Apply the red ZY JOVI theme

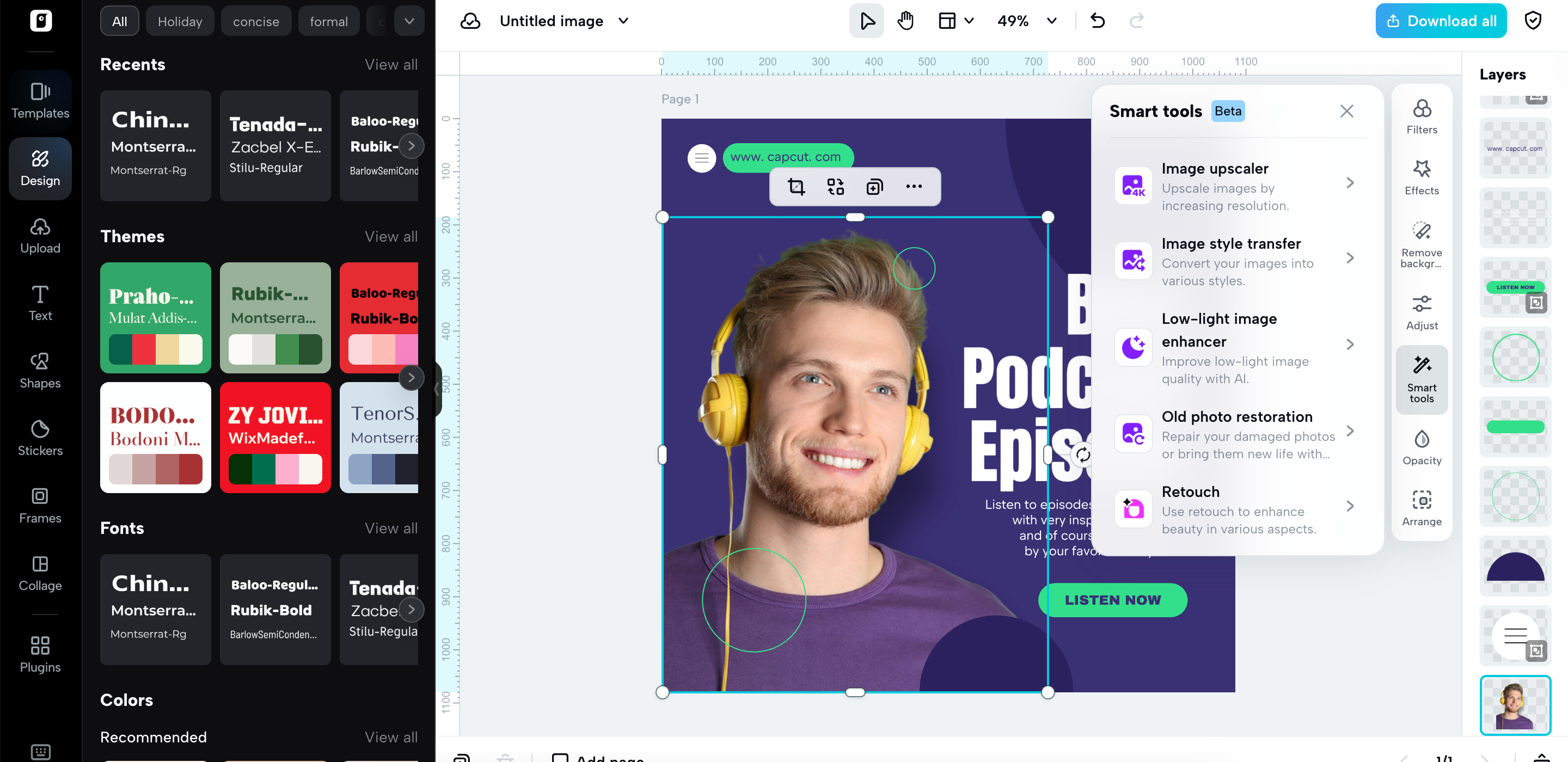pos(275,437)
